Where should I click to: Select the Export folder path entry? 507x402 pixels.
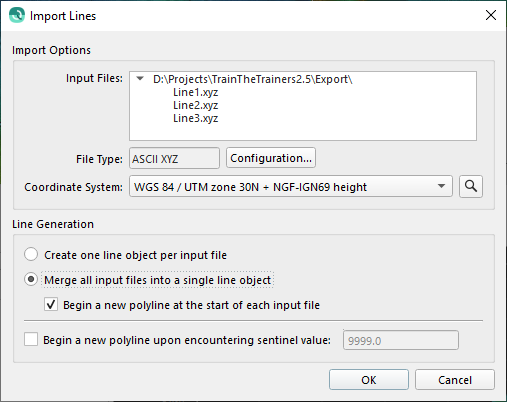253,79
